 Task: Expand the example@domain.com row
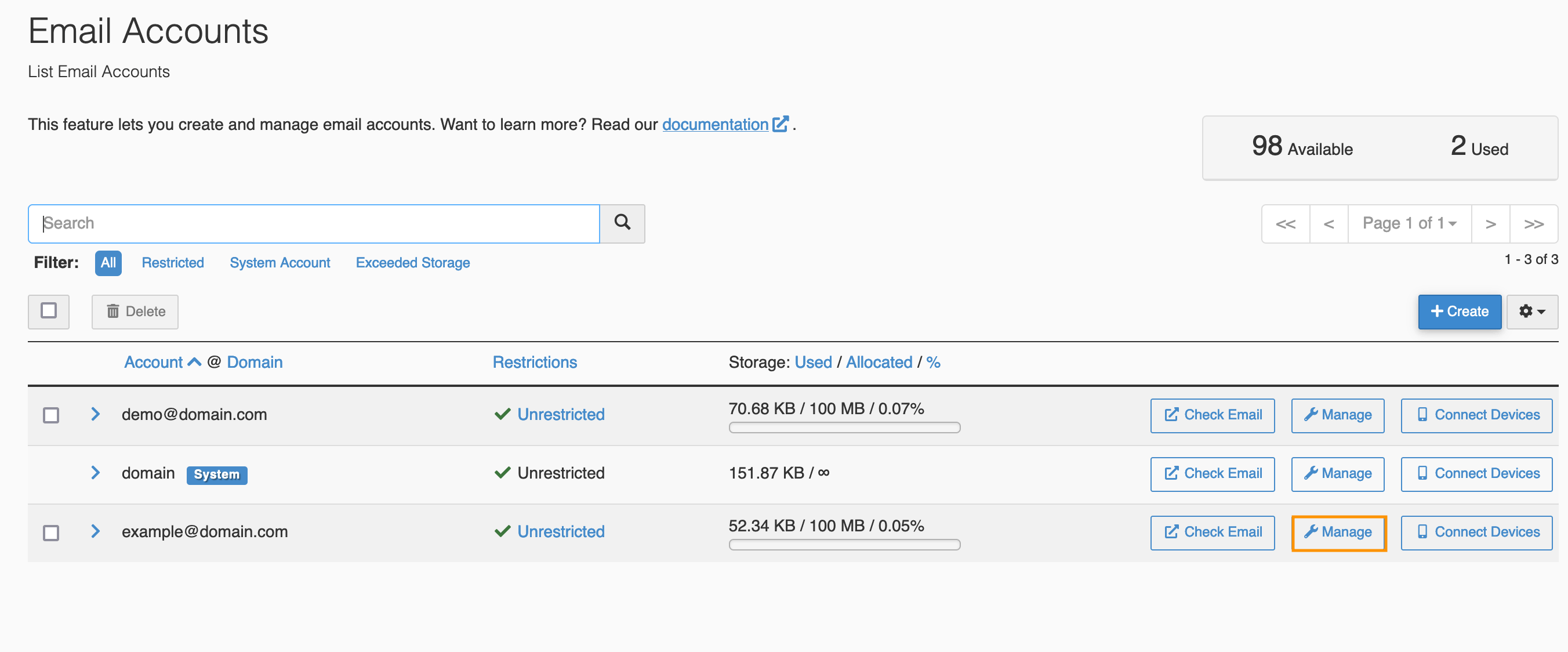(96, 531)
